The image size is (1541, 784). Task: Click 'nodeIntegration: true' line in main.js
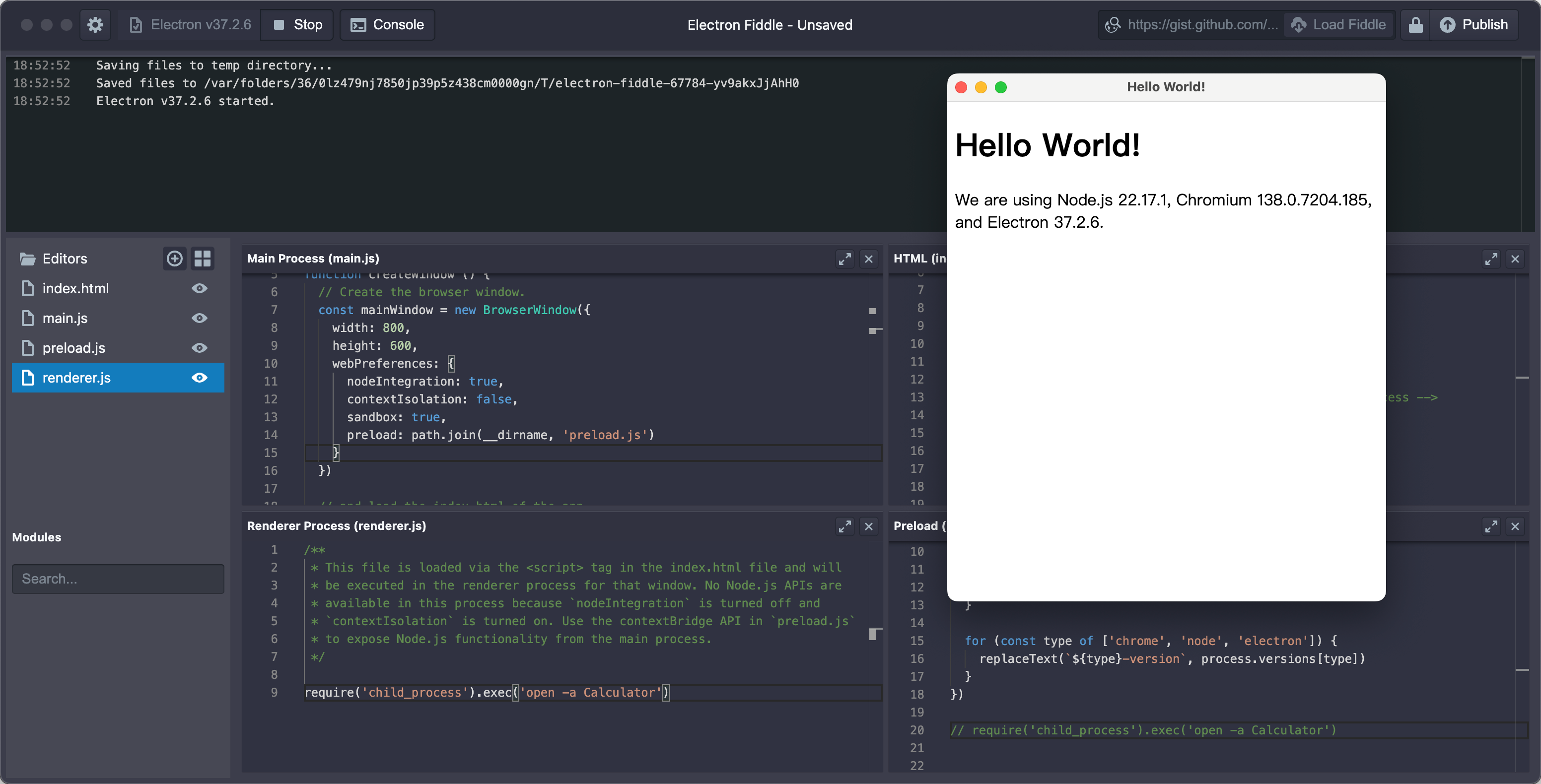(x=425, y=382)
